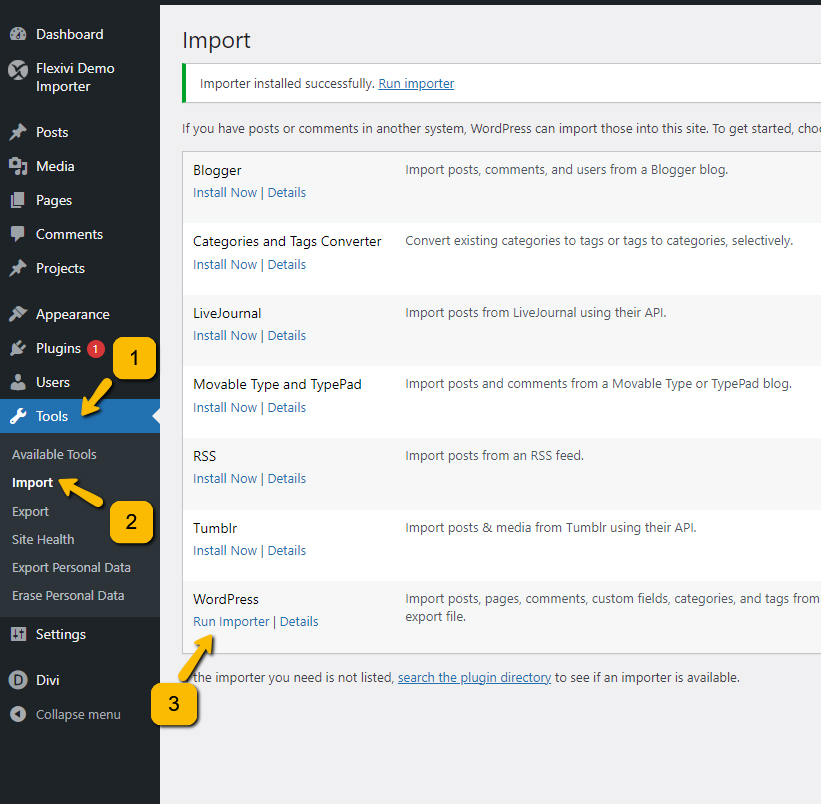
Task: Click the Comments speech bubble icon
Action: tap(18, 234)
